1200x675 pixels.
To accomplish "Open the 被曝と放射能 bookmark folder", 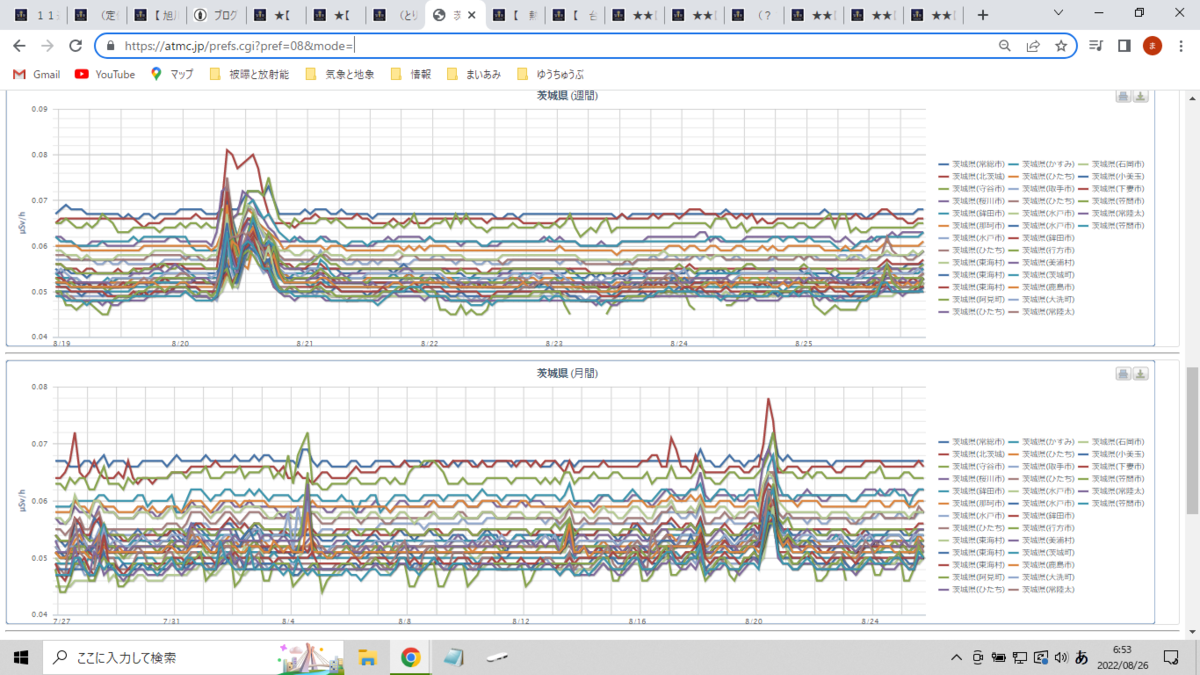I will pos(249,74).
